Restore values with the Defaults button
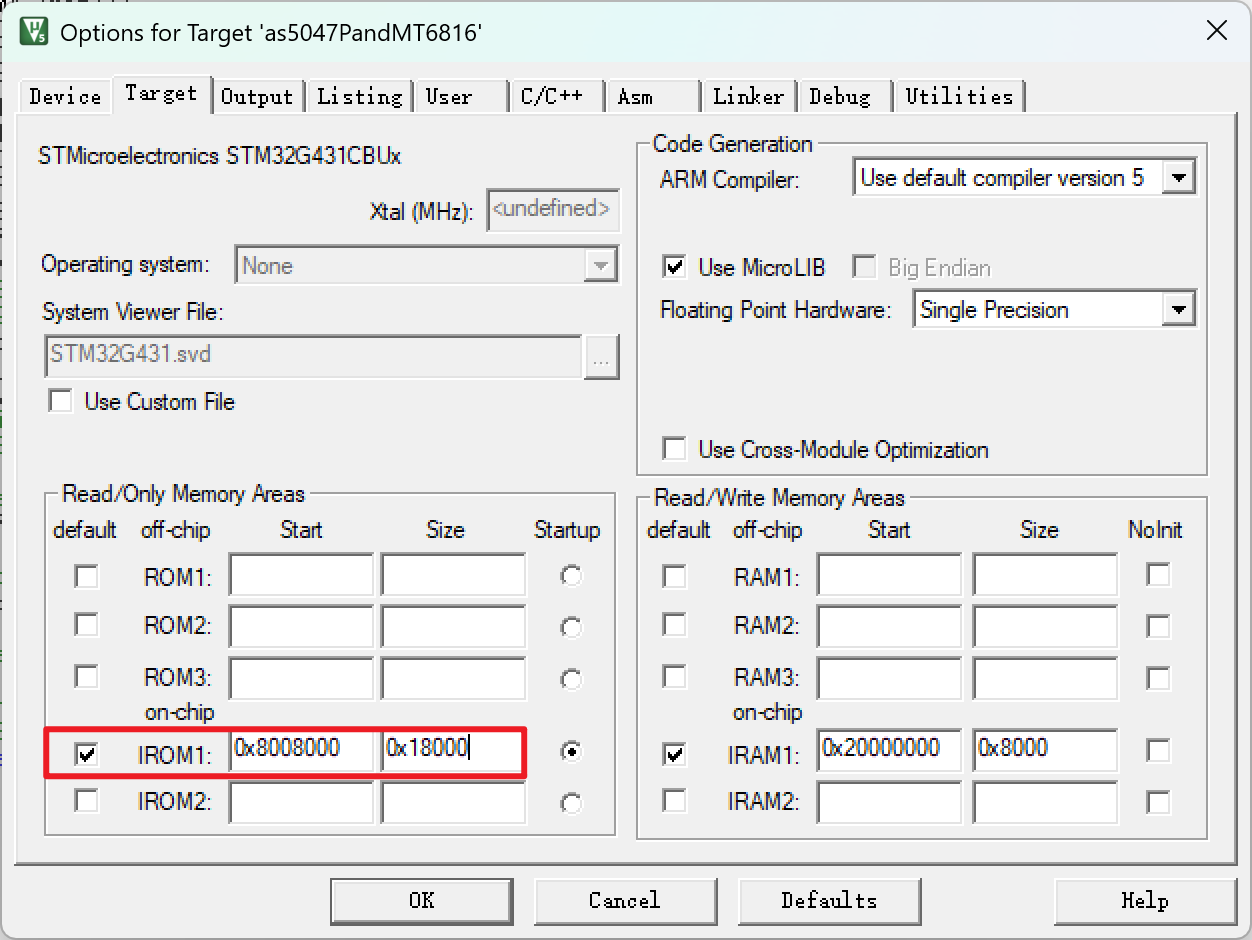The image size is (1252, 940). pyautogui.click(x=829, y=901)
